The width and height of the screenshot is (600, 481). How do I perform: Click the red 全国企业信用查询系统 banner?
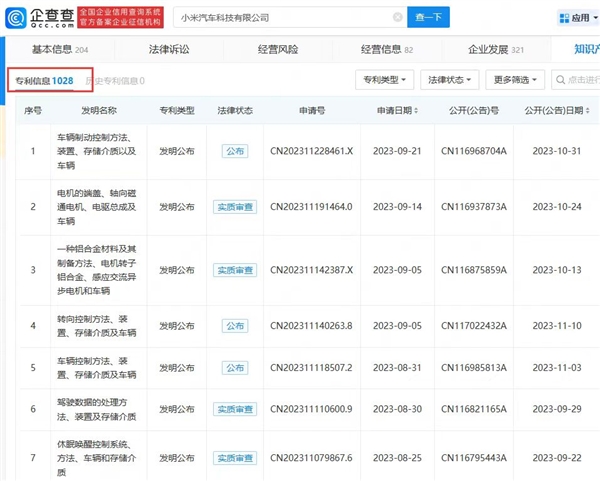point(121,18)
